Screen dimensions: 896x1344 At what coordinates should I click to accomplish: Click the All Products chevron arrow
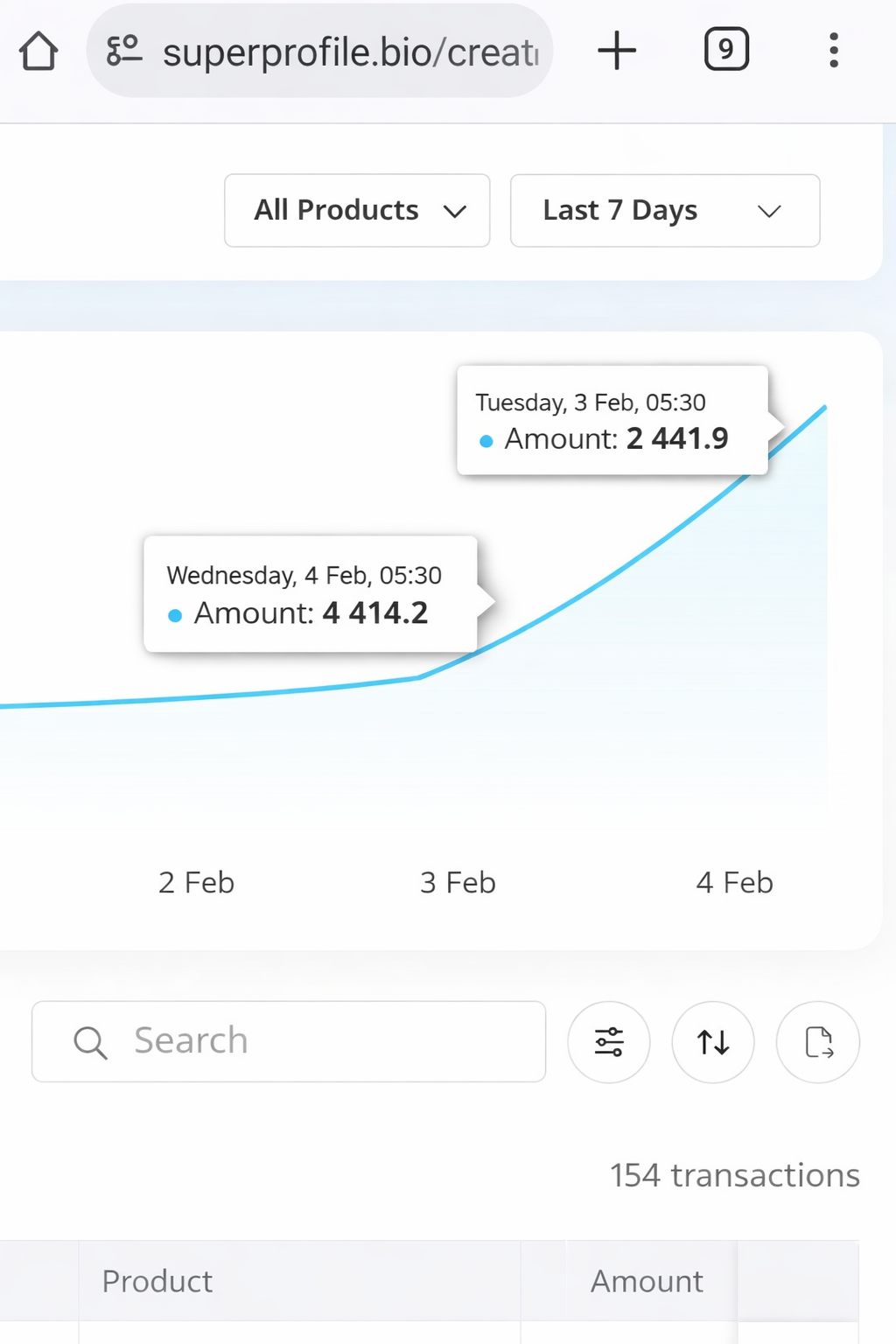456,212
